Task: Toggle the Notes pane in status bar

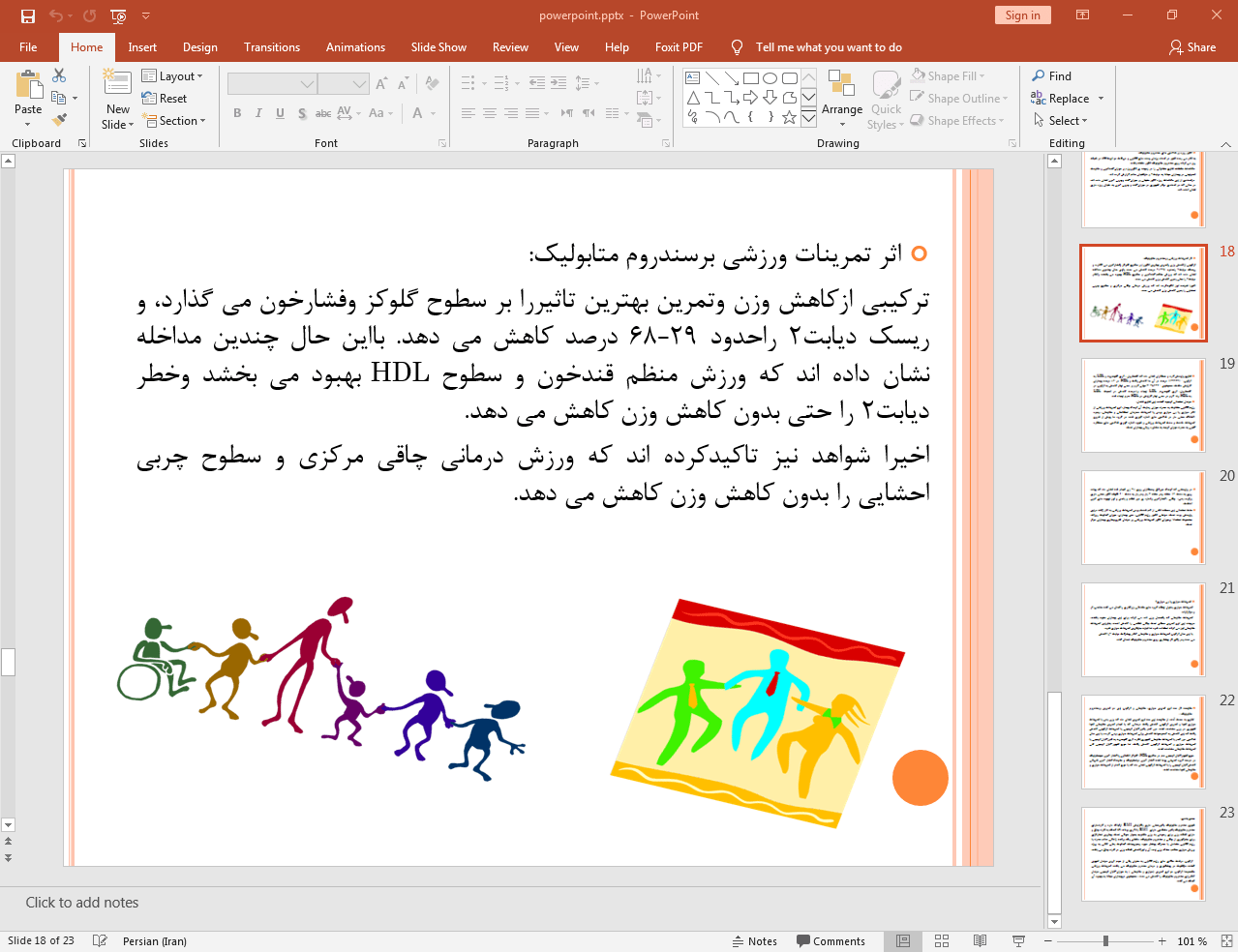Action: (x=755, y=941)
